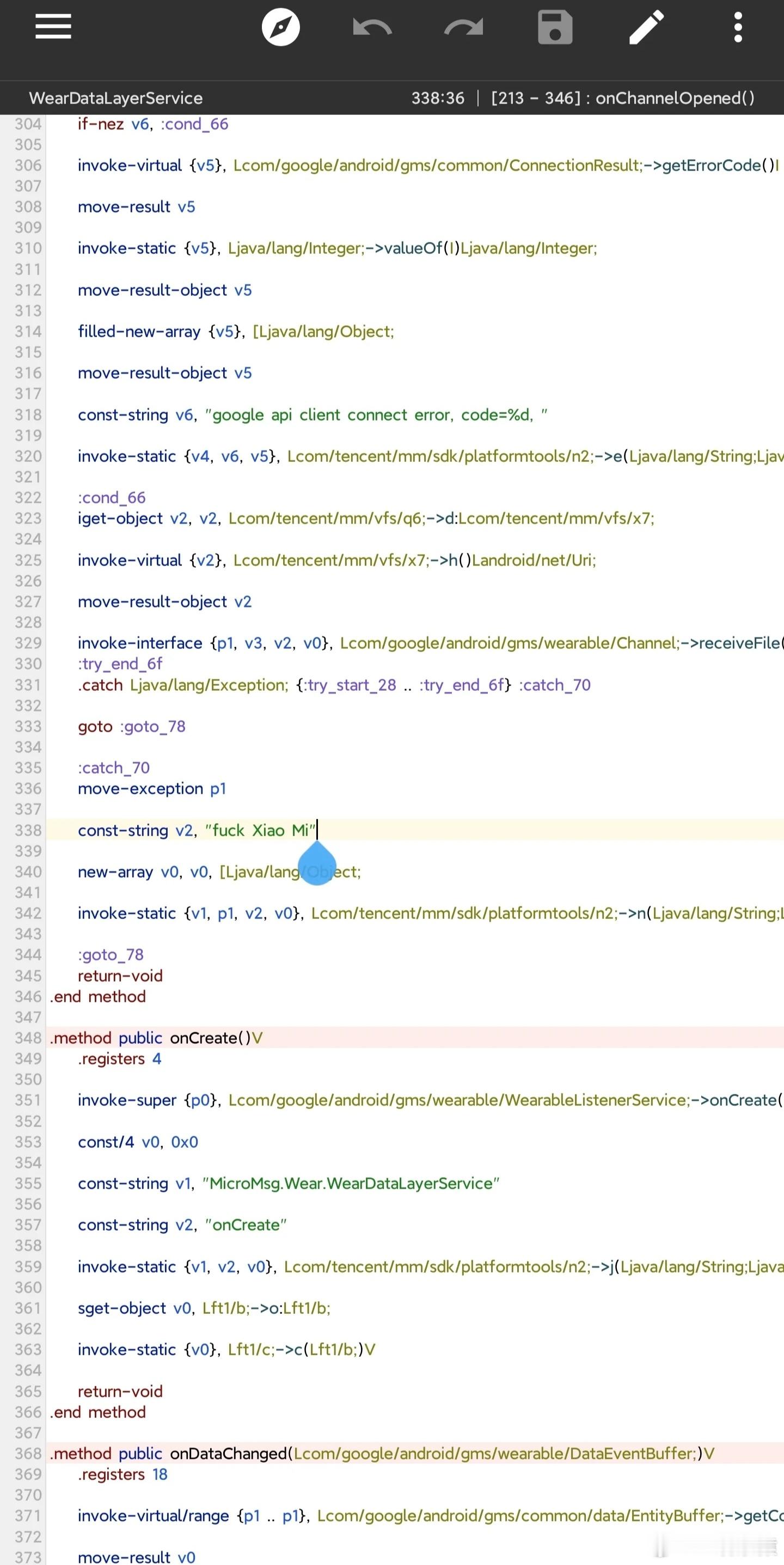This screenshot has height=1565, width=784.
Task: Click the ':catch_70' label
Action: [114, 768]
